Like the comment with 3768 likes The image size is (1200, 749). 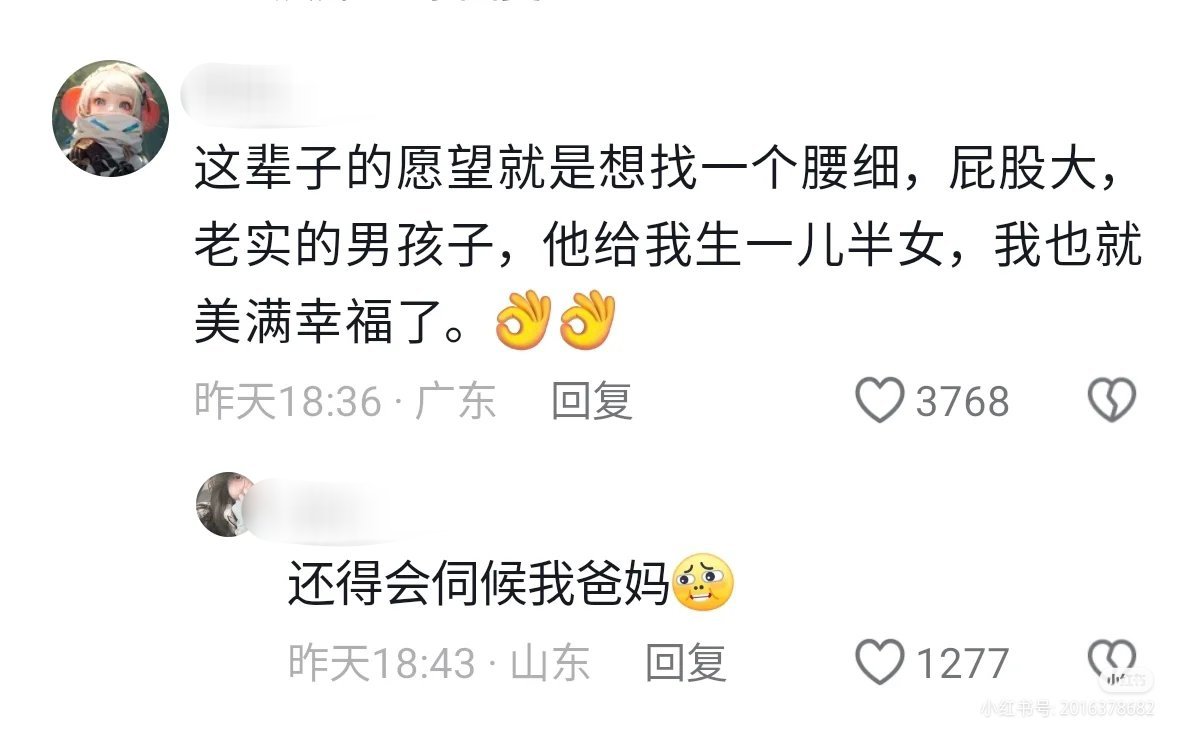click(880, 401)
